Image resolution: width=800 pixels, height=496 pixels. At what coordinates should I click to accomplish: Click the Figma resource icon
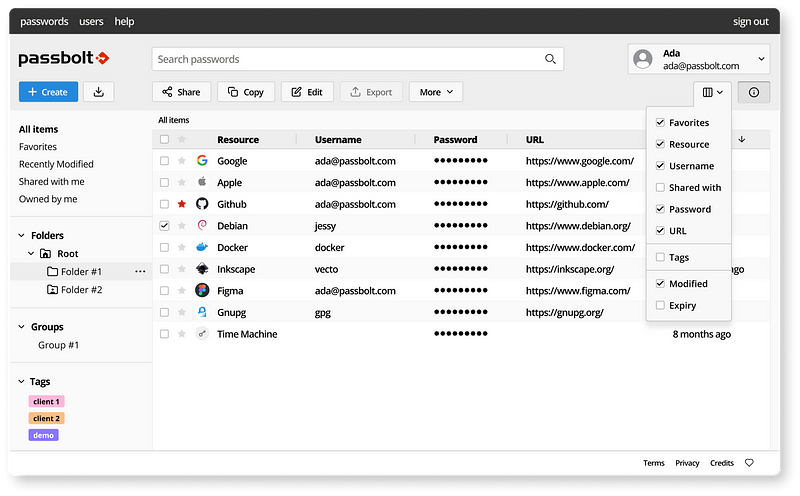202,290
